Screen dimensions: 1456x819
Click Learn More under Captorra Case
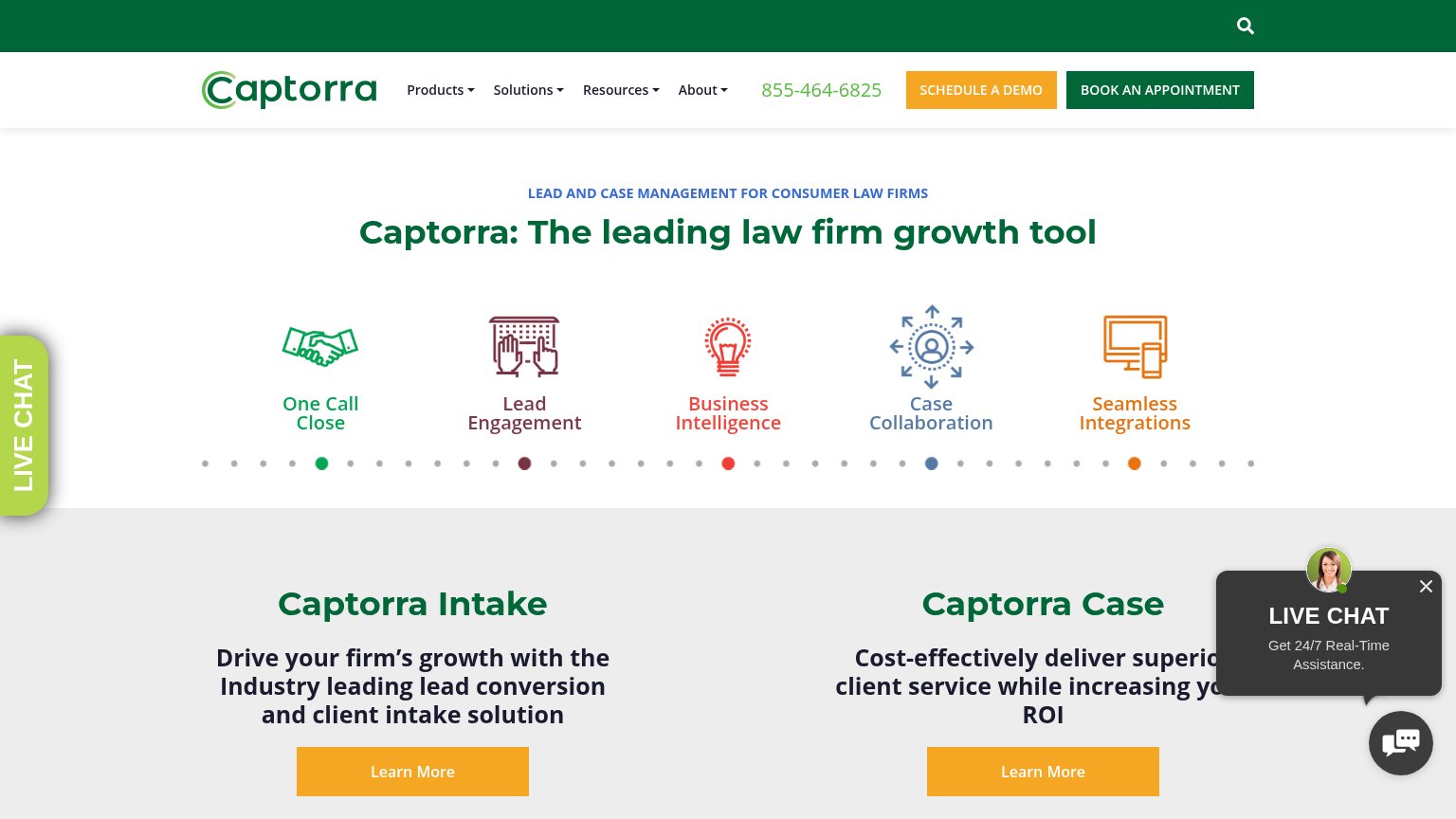1043,772
